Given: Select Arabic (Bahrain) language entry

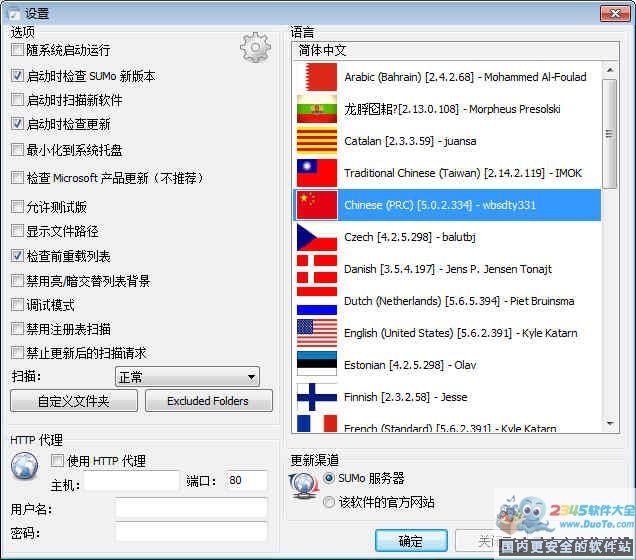Looking at the screenshot, I should pos(447,77).
